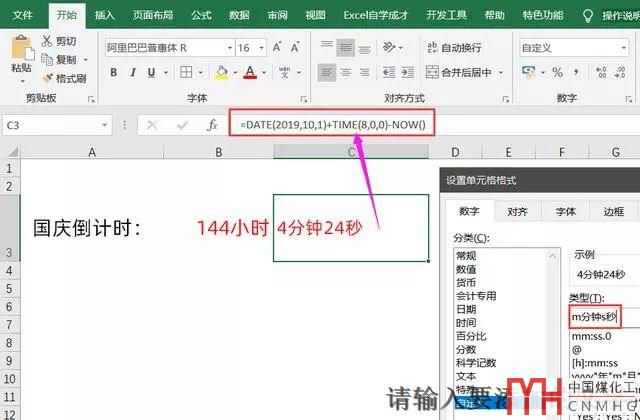Increase font size with larger A
Image resolution: width=640 pixels, height=420 pixels.
pyautogui.click(x=277, y=47)
